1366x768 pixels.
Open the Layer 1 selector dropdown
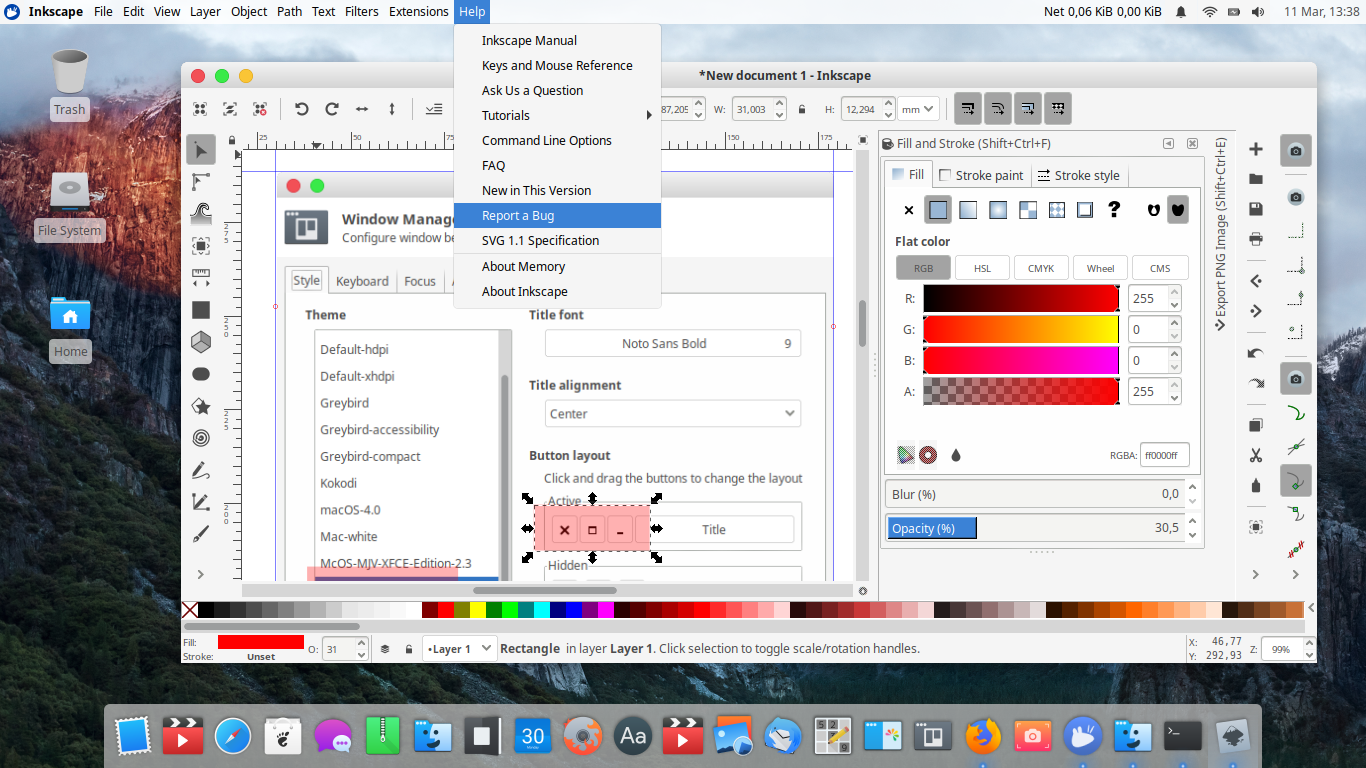pos(458,648)
